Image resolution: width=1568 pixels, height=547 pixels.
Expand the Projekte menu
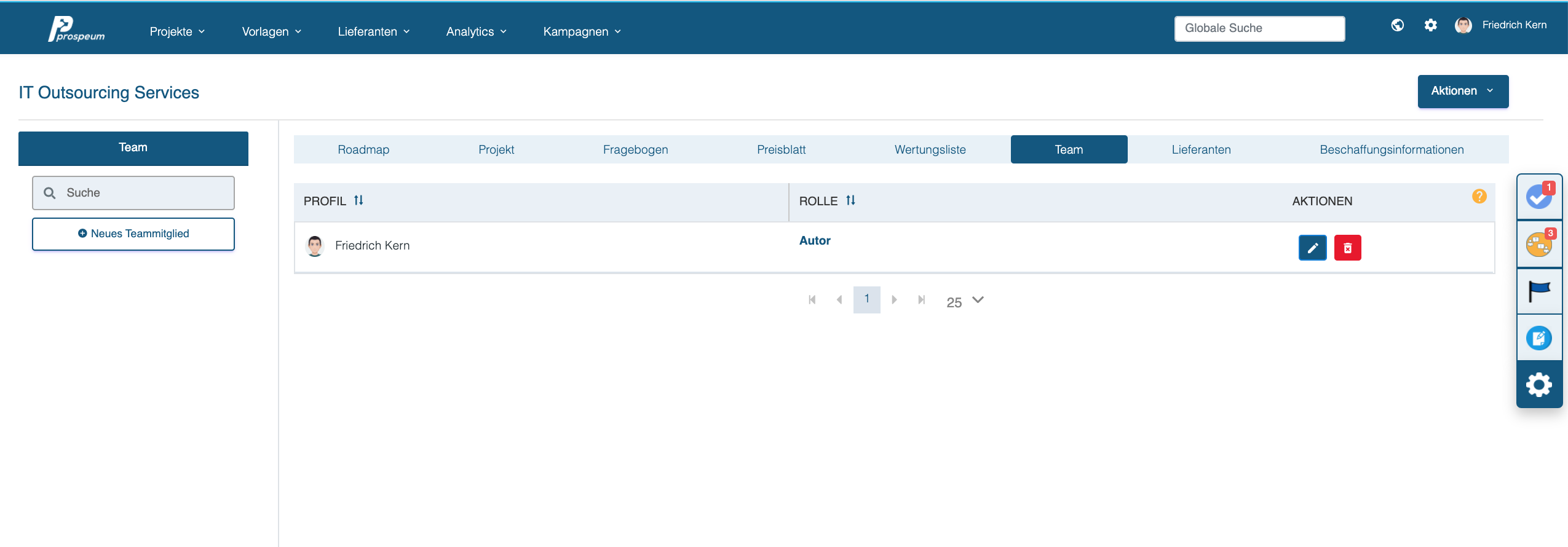point(177,31)
